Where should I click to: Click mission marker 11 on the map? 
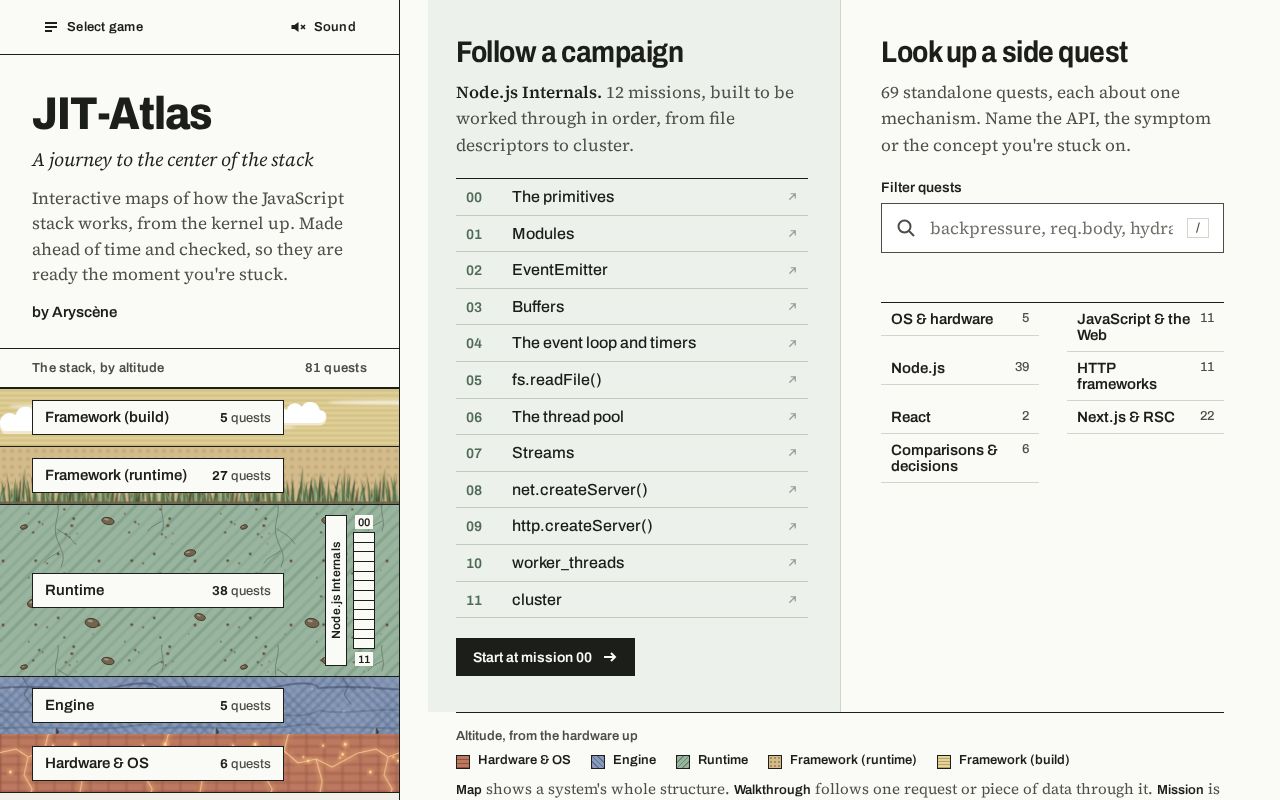tap(364, 659)
